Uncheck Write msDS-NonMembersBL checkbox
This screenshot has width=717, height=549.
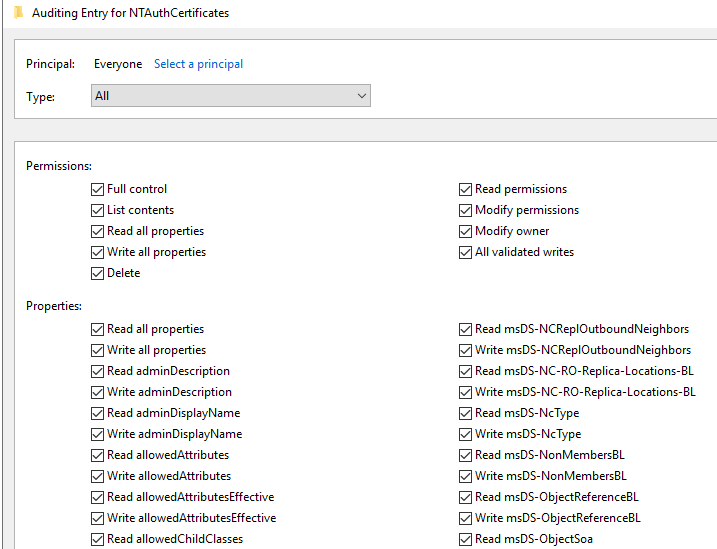click(x=465, y=476)
